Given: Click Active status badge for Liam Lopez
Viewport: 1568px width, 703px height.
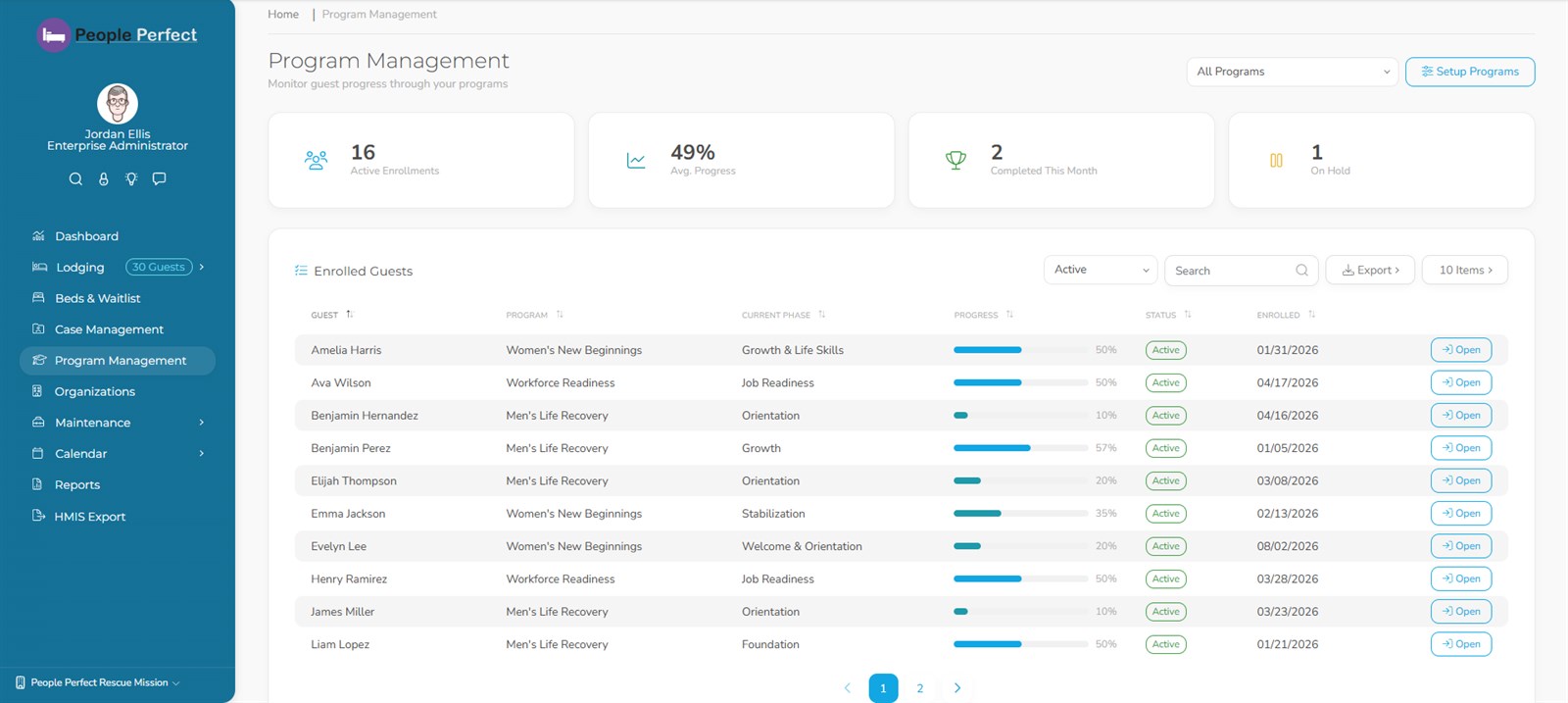Looking at the screenshot, I should point(1166,644).
